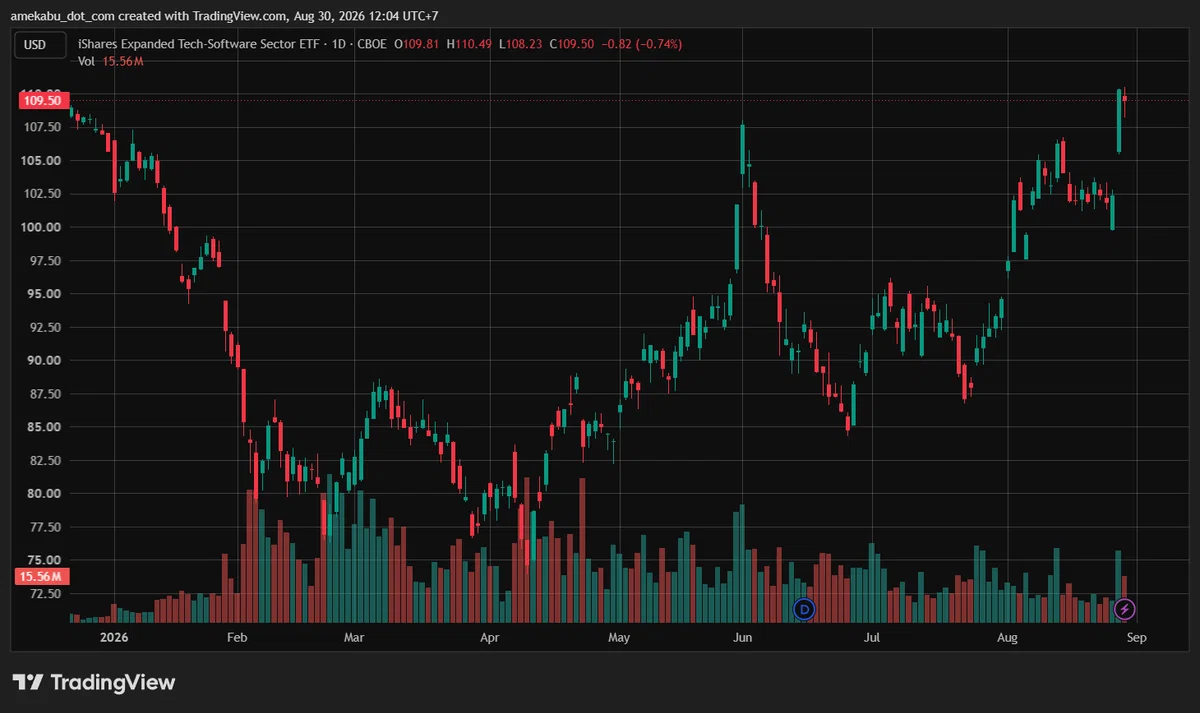Click the Sep label on time axis
The image size is (1200, 713).
[x=1137, y=636]
